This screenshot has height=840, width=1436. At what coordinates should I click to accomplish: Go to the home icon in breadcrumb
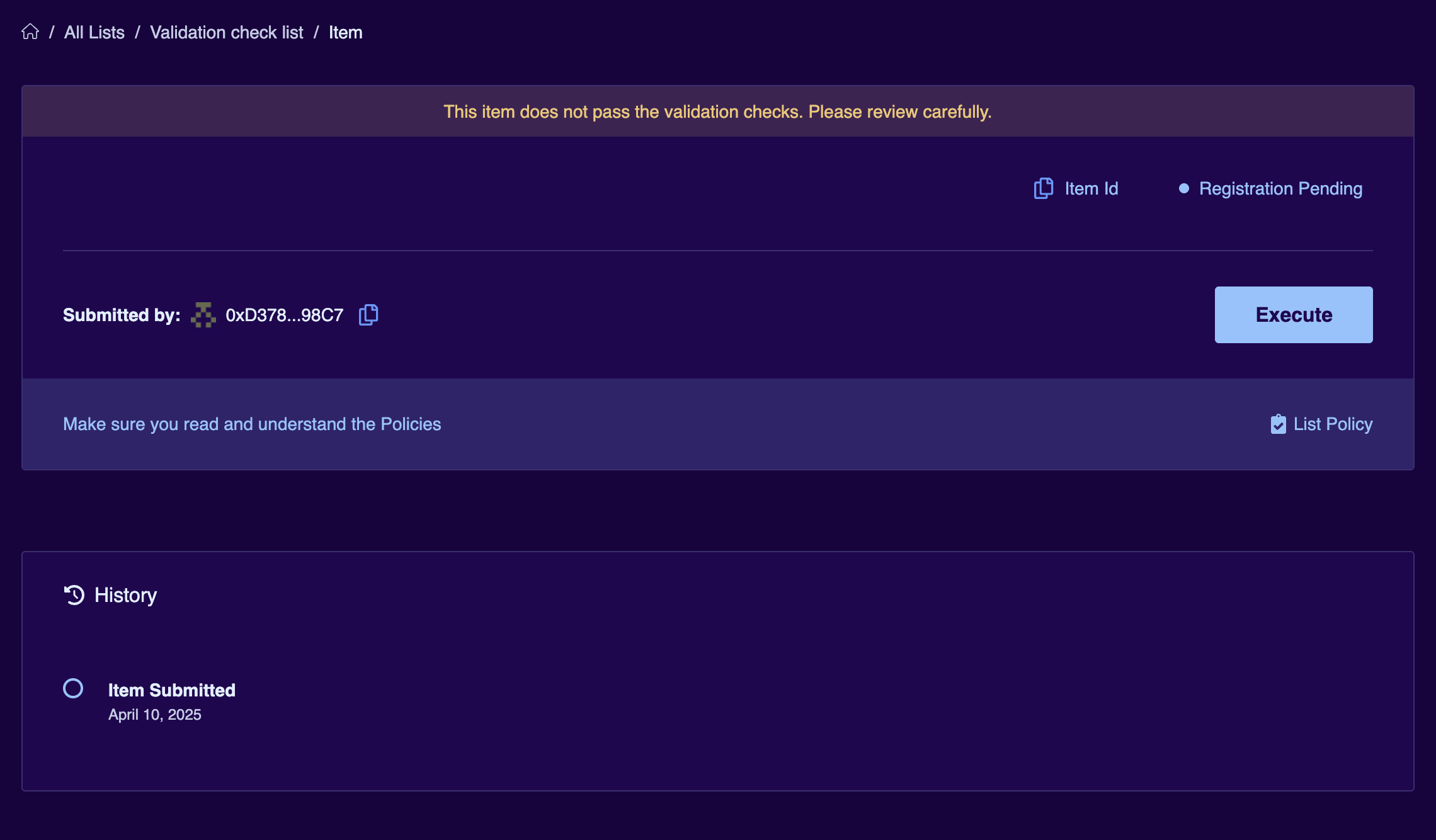(x=30, y=31)
